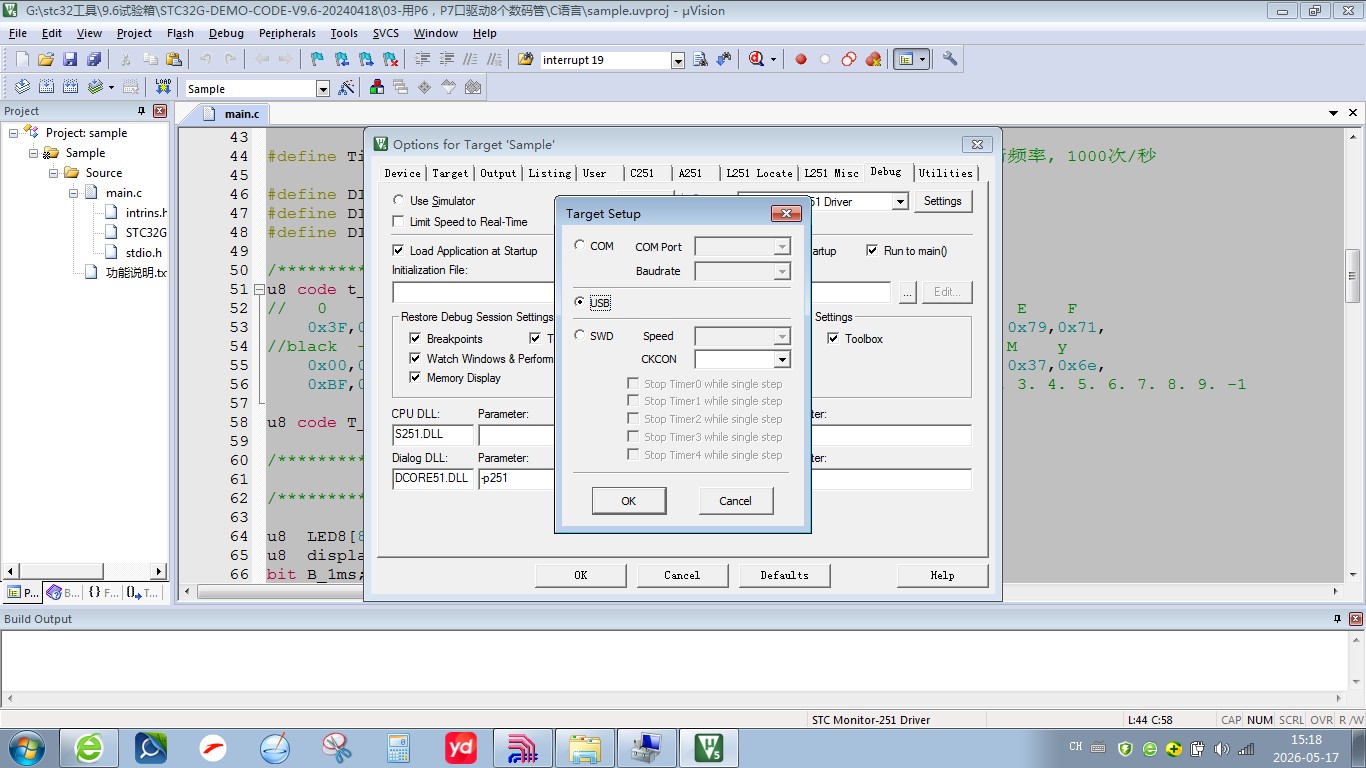The height and width of the screenshot is (768, 1366).
Task: Collapse the Project: sample tree node
Action: point(14,133)
